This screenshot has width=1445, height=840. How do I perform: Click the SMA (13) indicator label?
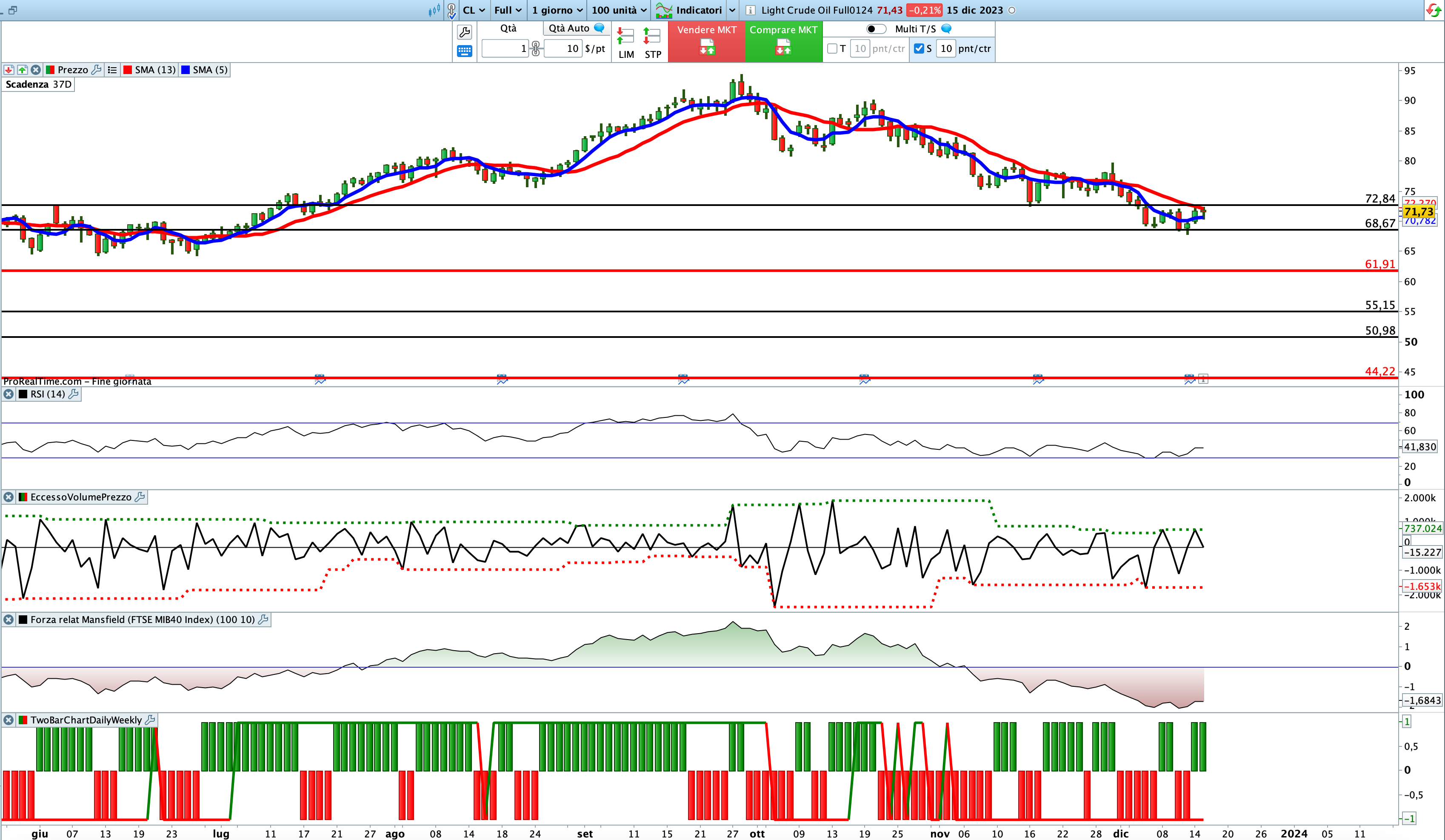point(155,70)
